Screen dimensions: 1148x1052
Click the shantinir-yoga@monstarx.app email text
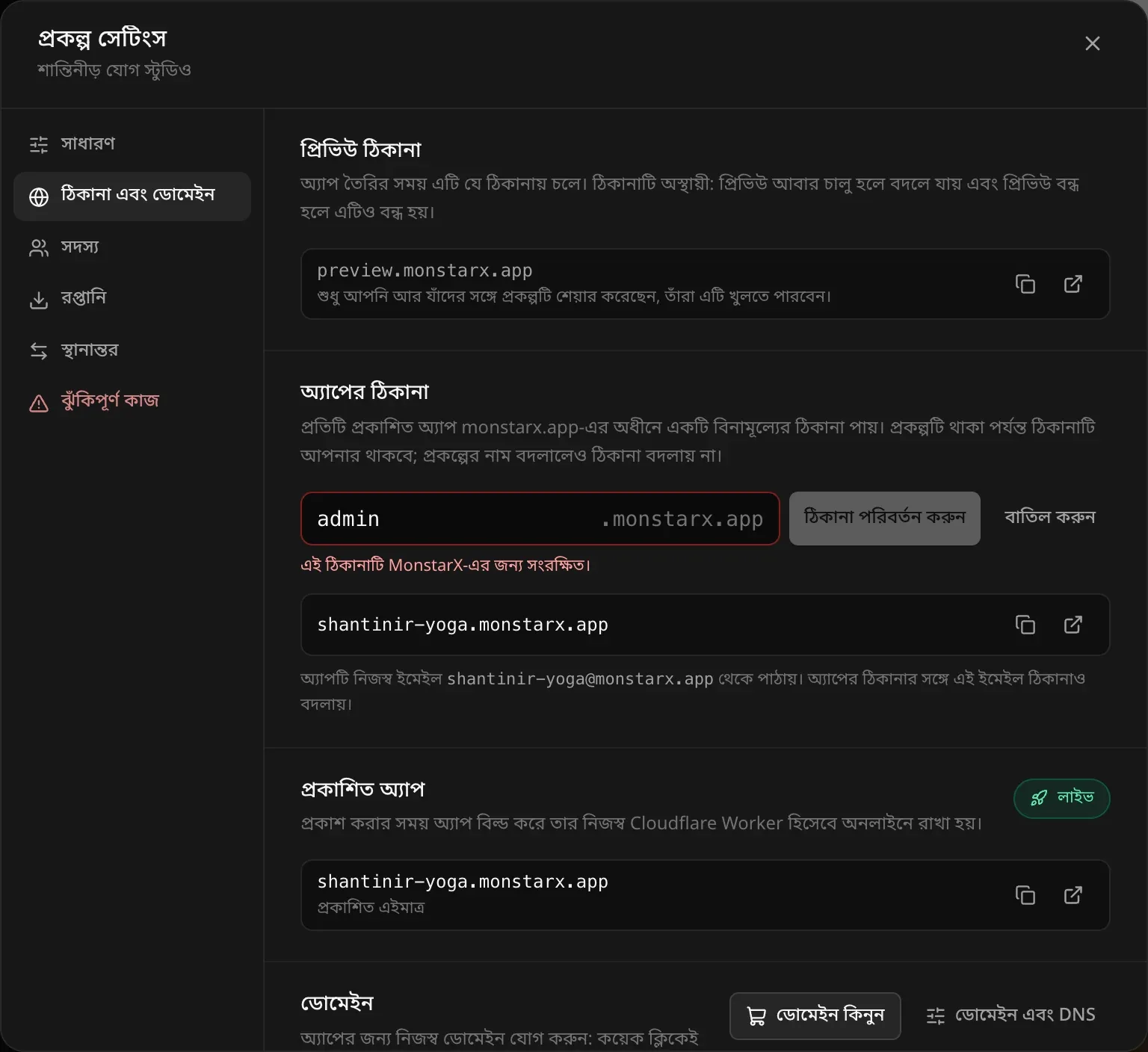point(580,679)
